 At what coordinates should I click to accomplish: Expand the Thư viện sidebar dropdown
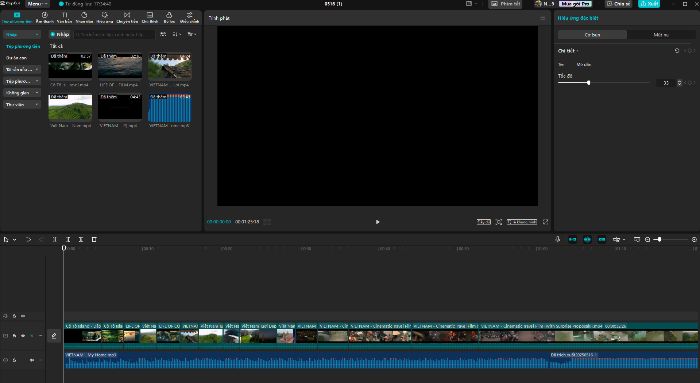[x=22, y=104]
